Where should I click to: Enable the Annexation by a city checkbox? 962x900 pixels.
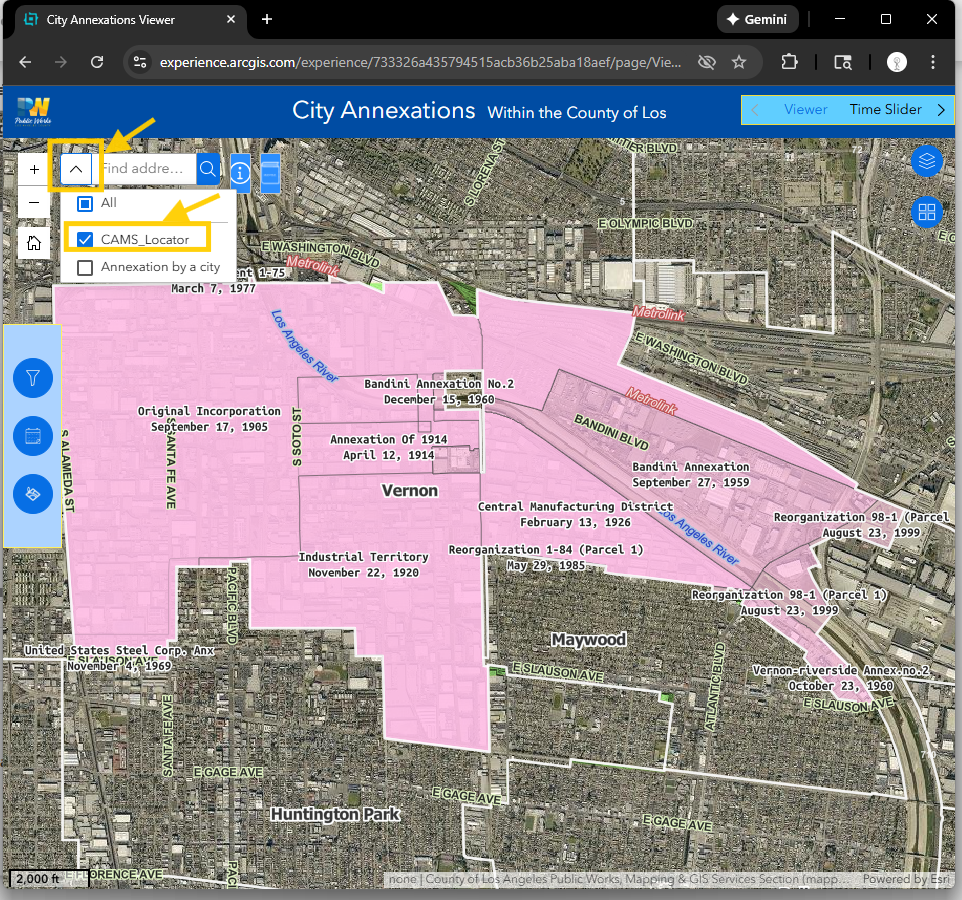pyautogui.click(x=85, y=267)
